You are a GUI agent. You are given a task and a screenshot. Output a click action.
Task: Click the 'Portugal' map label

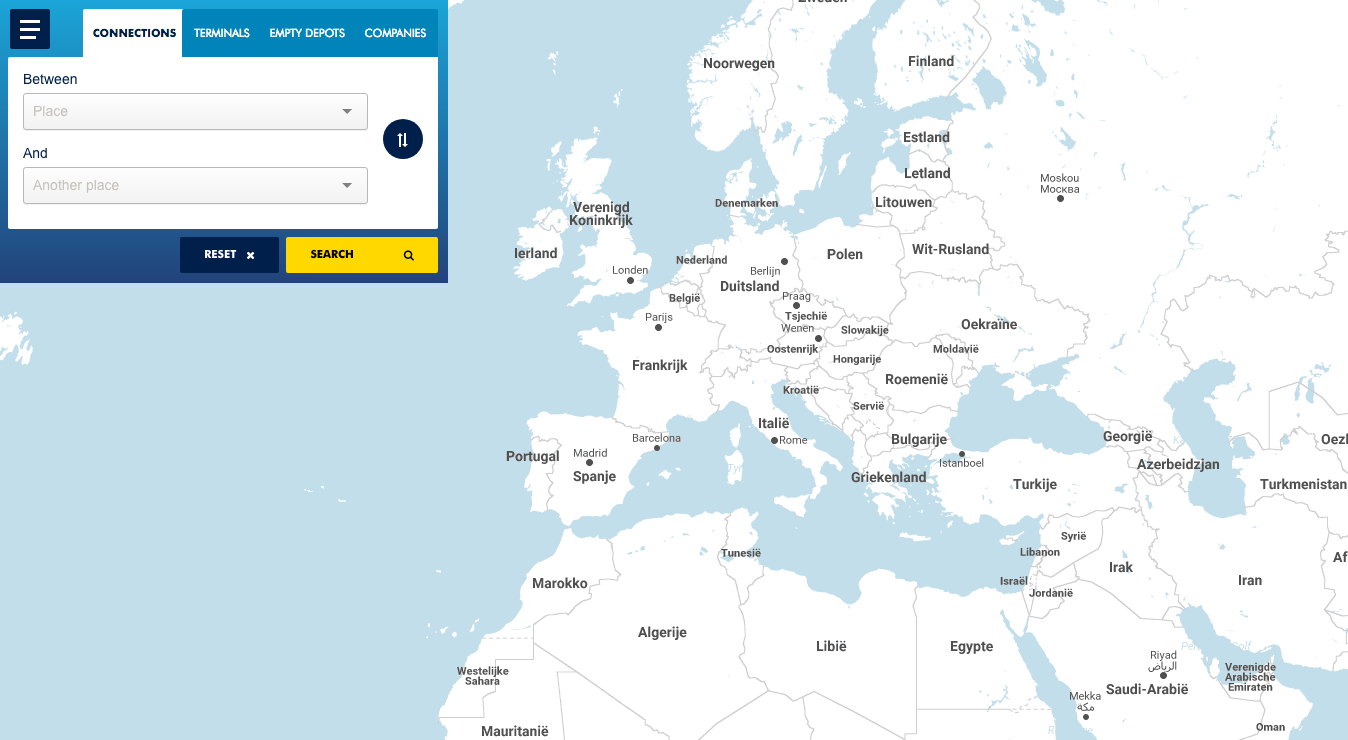click(x=533, y=457)
